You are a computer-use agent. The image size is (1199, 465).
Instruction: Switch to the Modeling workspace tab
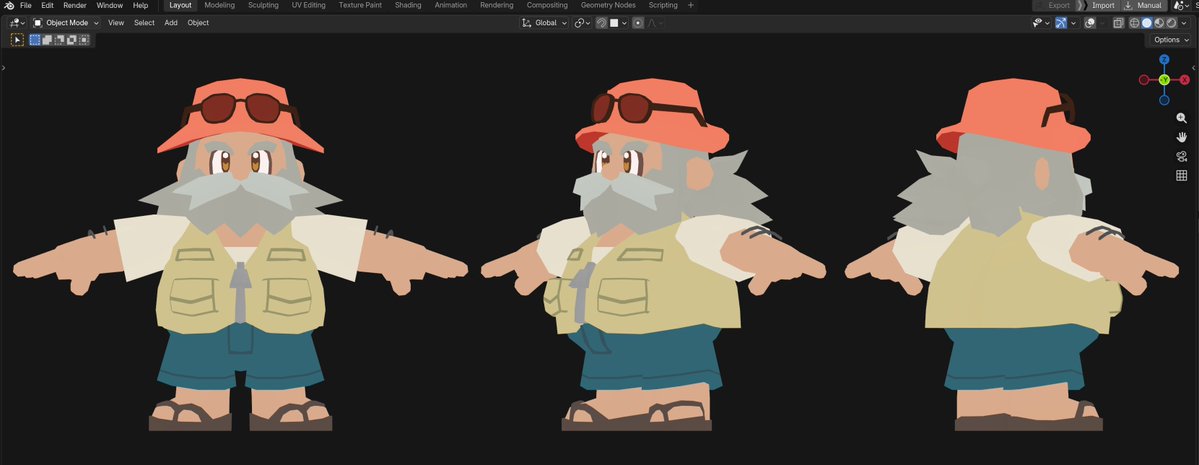(x=219, y=5)
